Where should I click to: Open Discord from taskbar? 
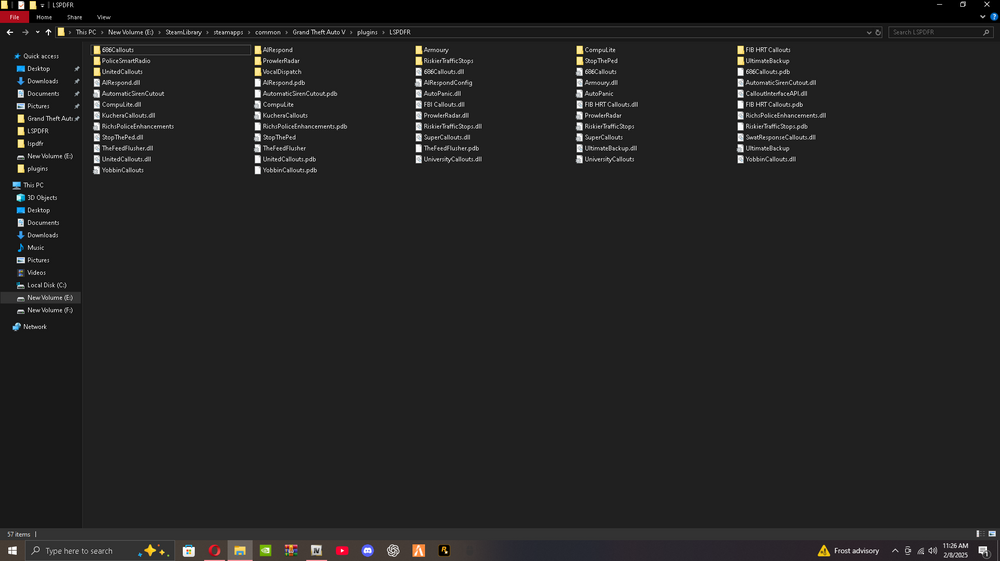367,551
